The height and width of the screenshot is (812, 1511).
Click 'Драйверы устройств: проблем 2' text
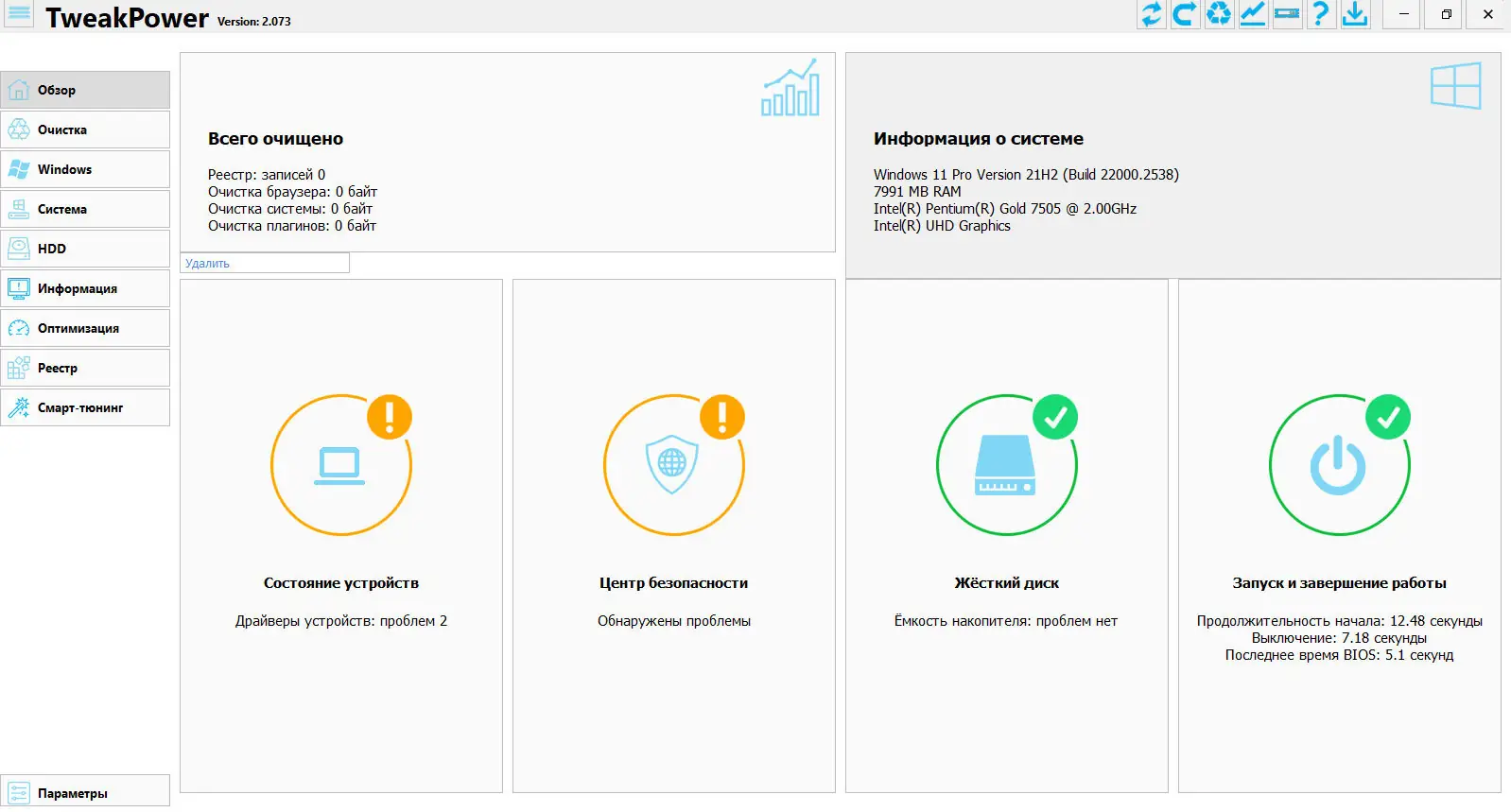(x=341, y=621)
